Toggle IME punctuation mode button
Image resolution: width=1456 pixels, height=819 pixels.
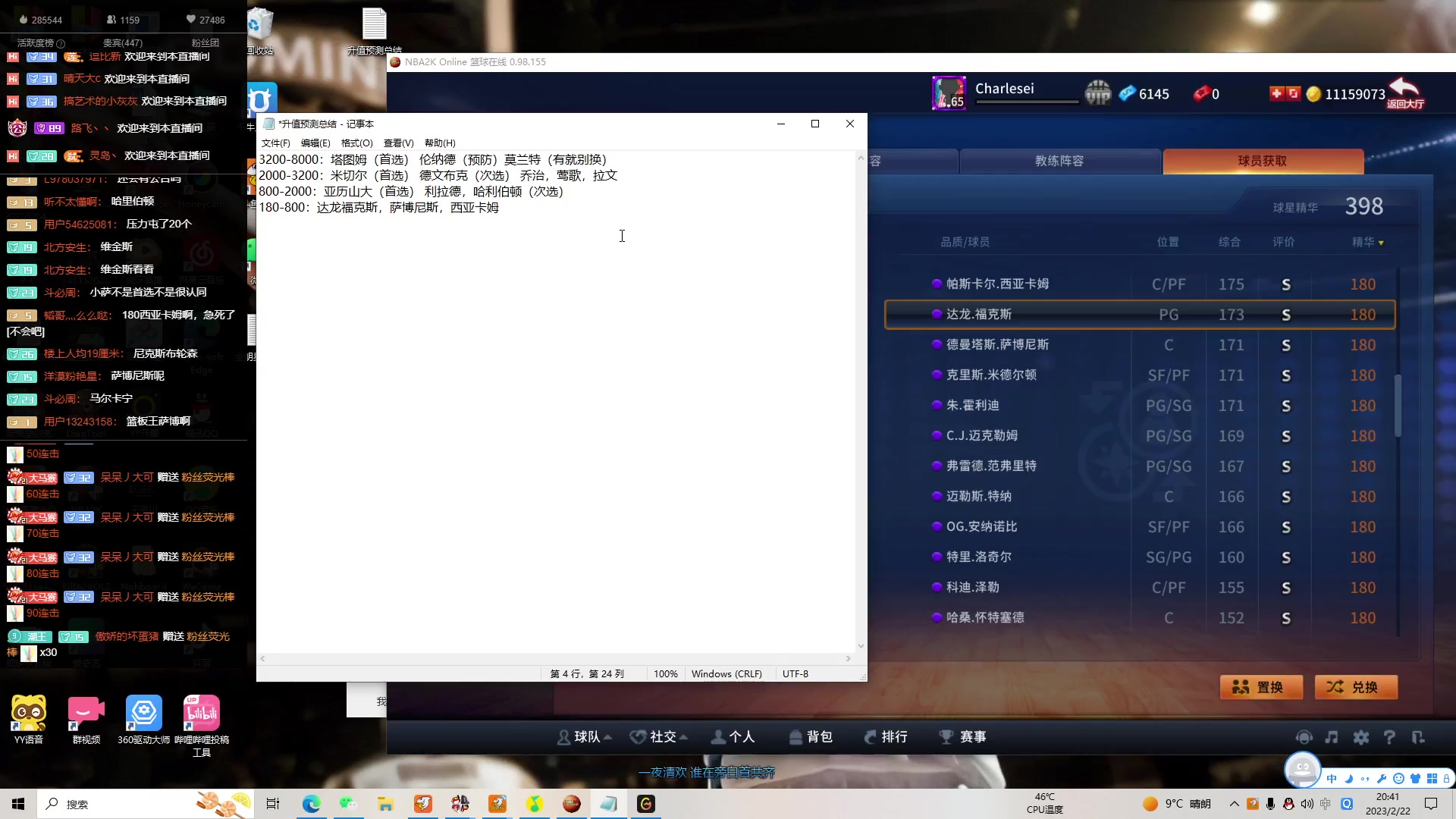point(1365,779)
